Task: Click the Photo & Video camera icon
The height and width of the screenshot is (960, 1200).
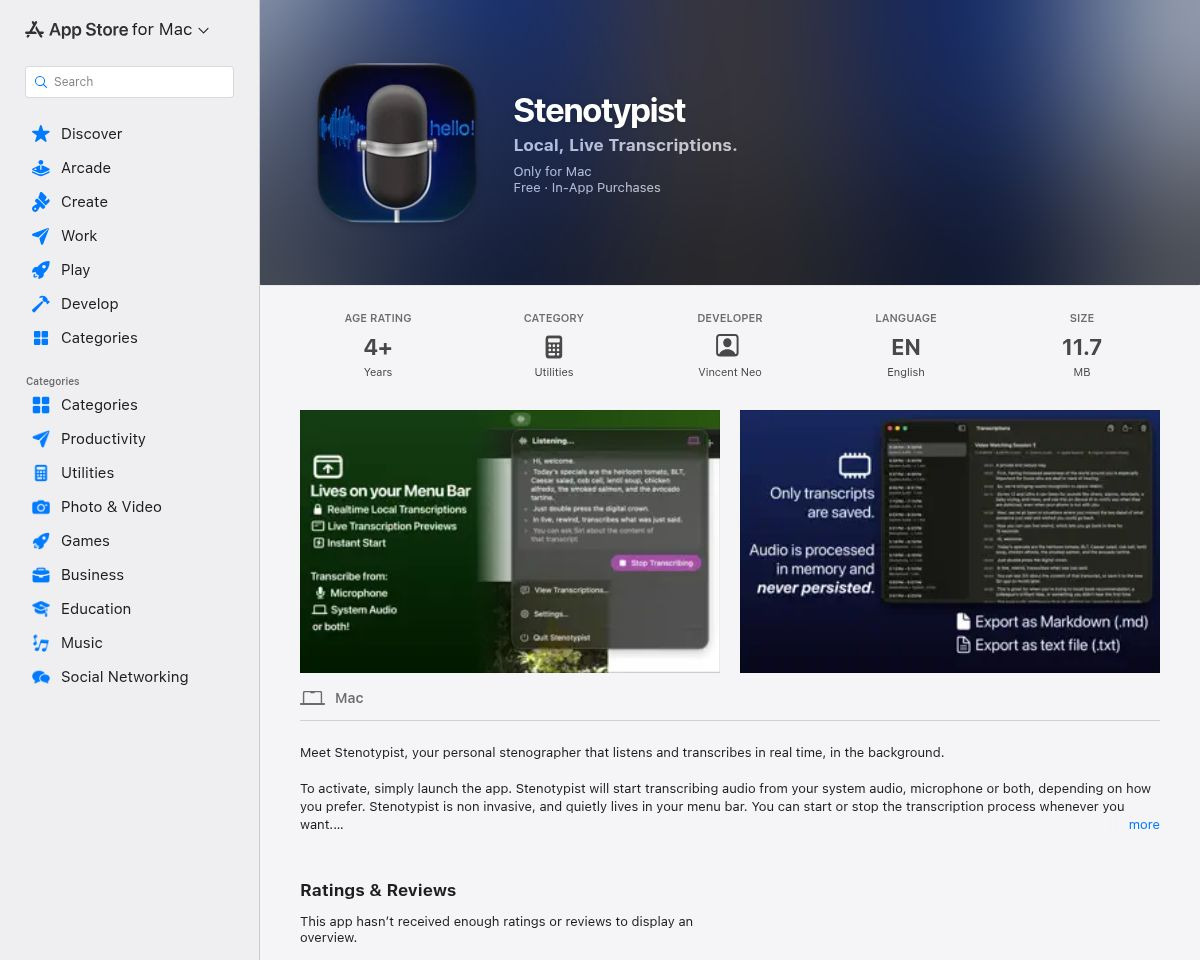Action: pos(41,507)
